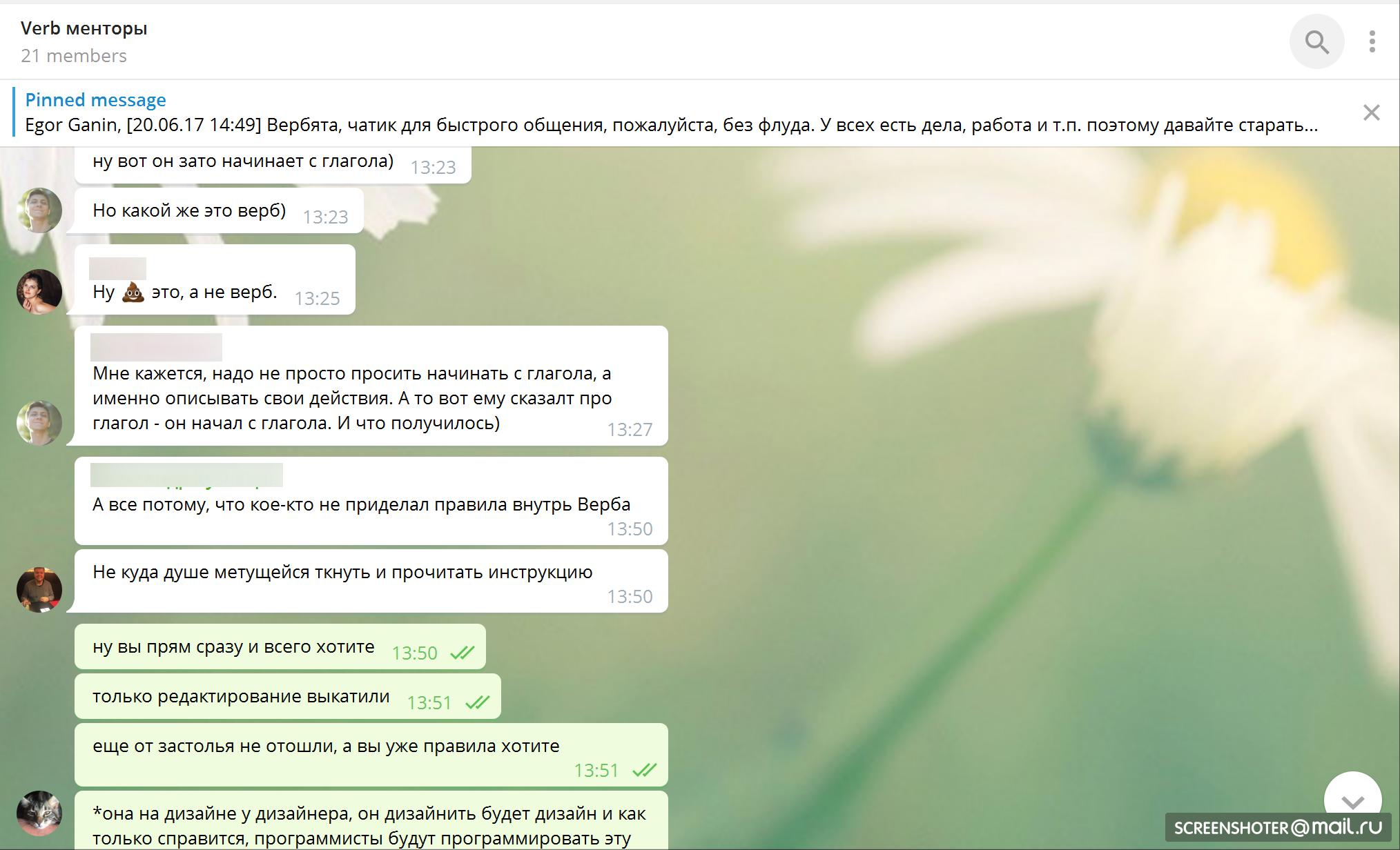Click the woman's avatar beside the 13:25 message
Image resolution: width=1400 pixels, height=850 pixels.
39,291
